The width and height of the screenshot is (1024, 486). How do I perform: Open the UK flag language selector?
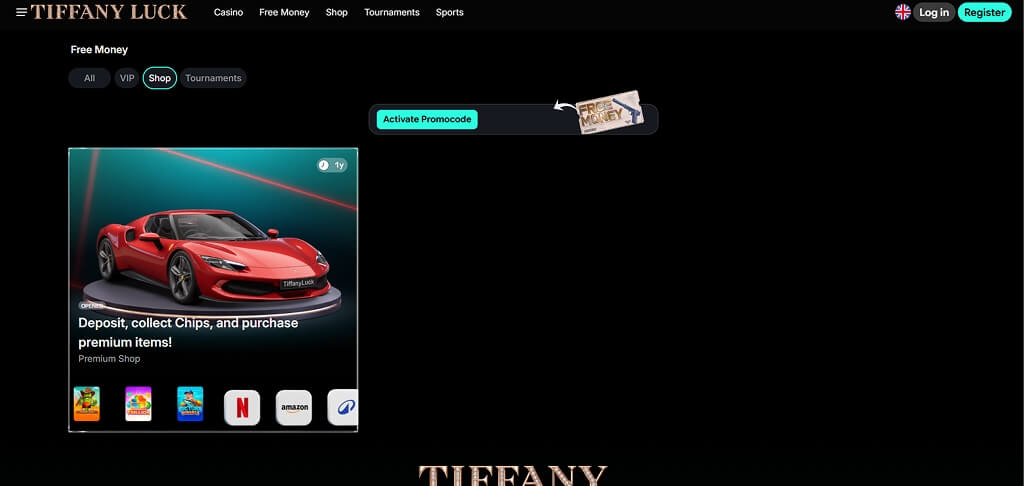pos(903,12)
